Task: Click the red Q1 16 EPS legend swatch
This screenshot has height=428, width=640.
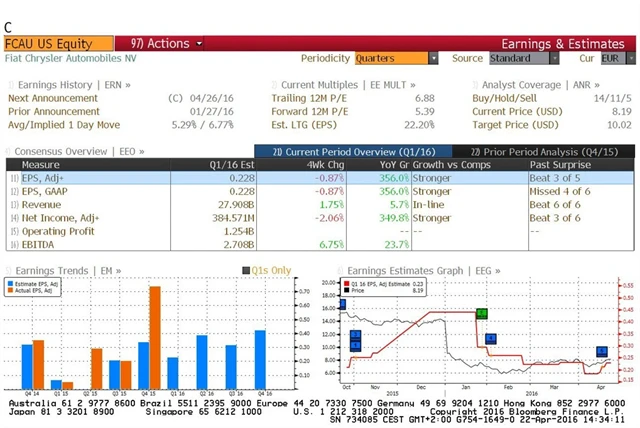Action: click(x=348, y=284)
